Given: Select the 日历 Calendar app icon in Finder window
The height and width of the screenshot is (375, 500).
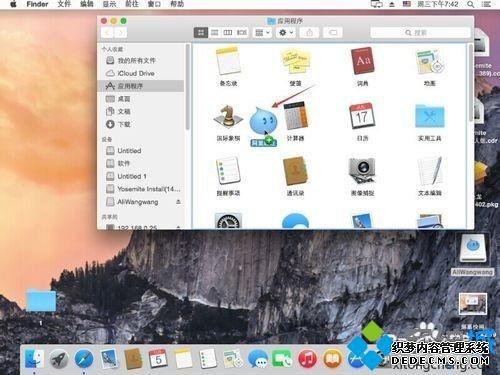Looking at the screenshot, I should [362, 117].
